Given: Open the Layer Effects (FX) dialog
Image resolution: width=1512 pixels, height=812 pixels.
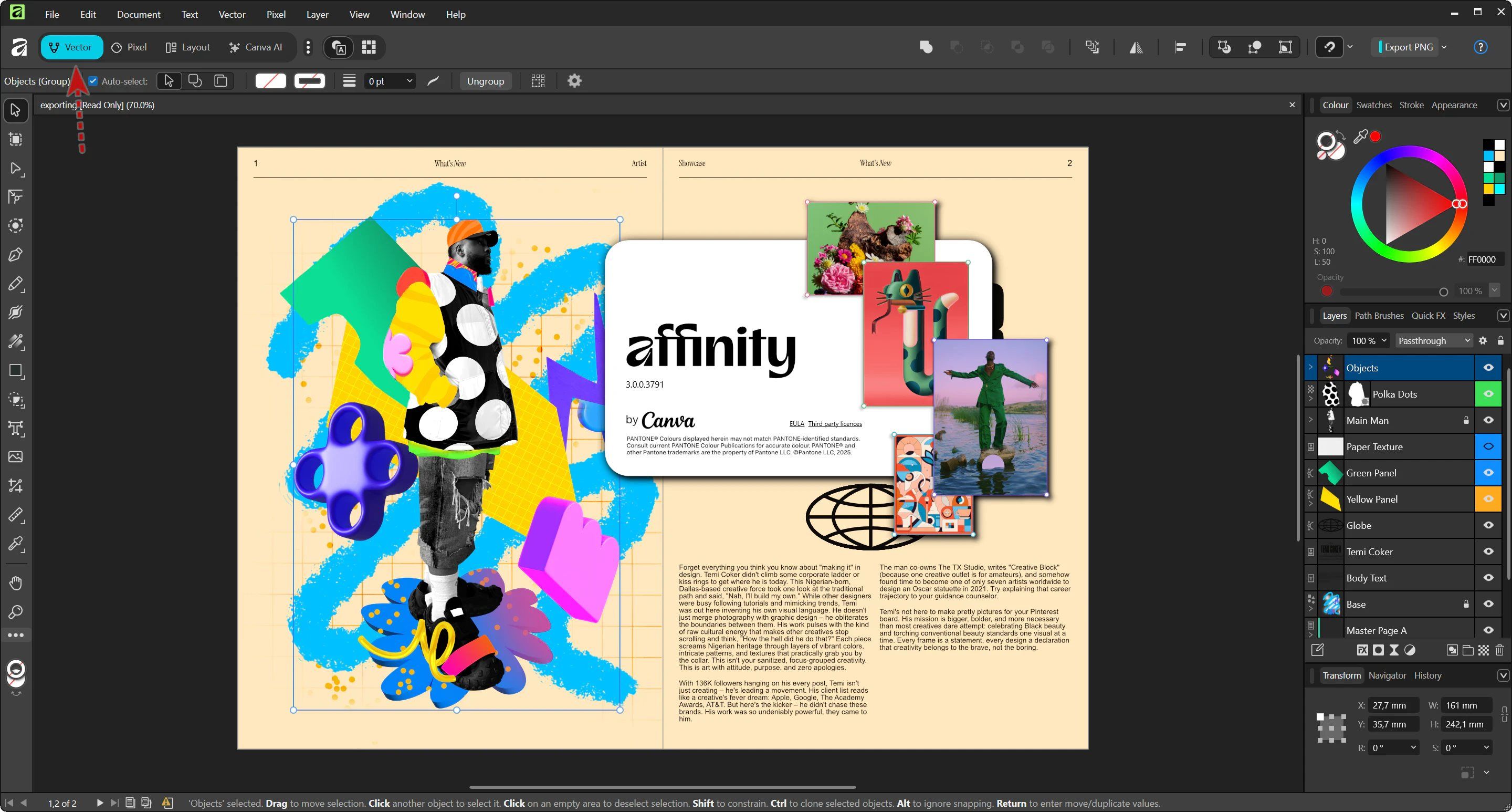Looking at the screenshot, I should pyautogui.click(x=1363, y=650).
